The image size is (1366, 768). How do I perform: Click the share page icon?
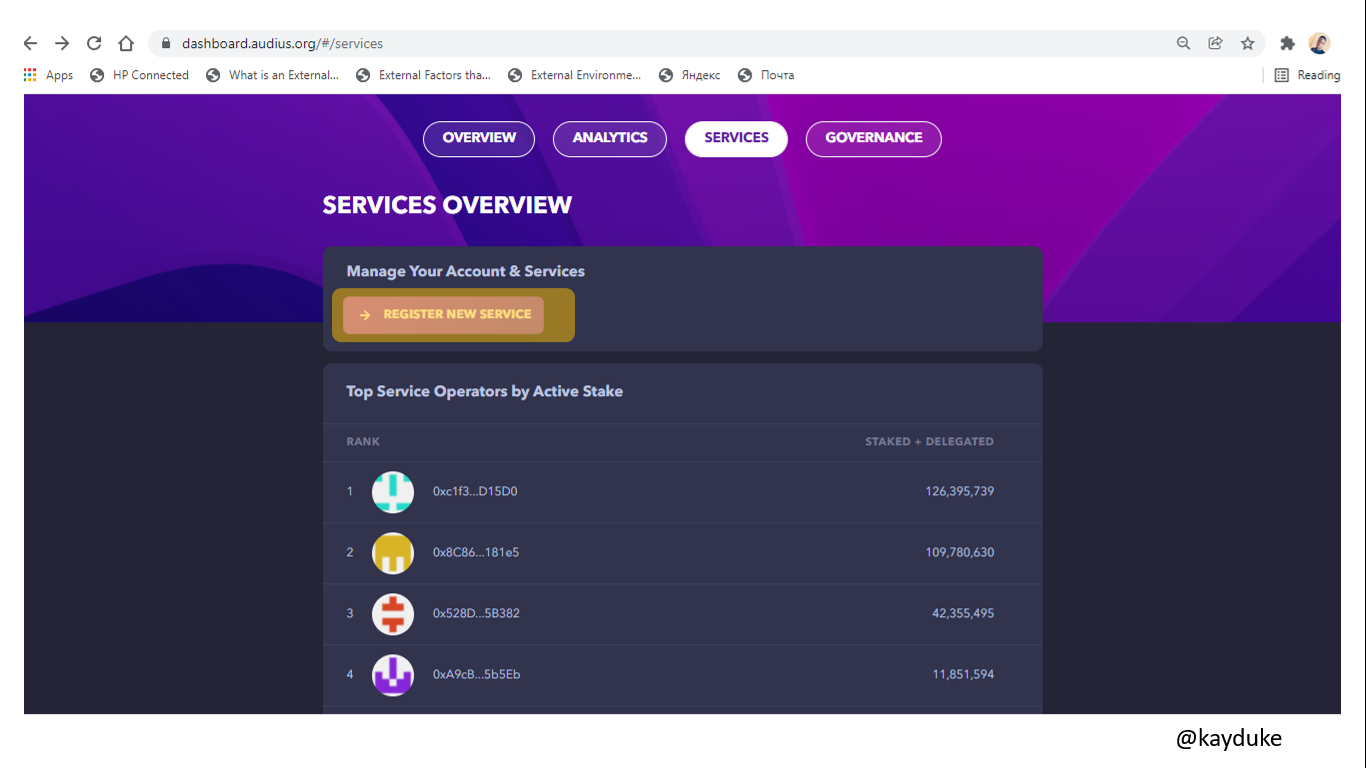point(1216,43)
